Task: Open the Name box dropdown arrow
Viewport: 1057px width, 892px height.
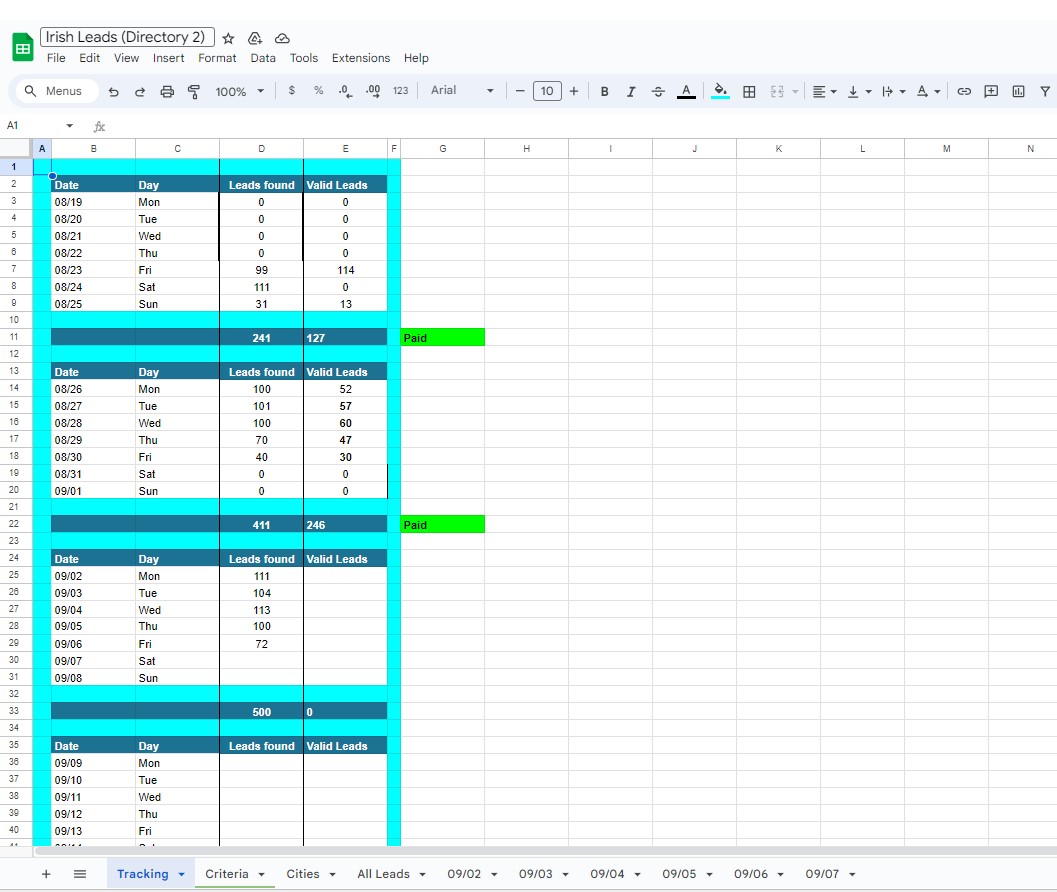Action: (x=69, y=125)
